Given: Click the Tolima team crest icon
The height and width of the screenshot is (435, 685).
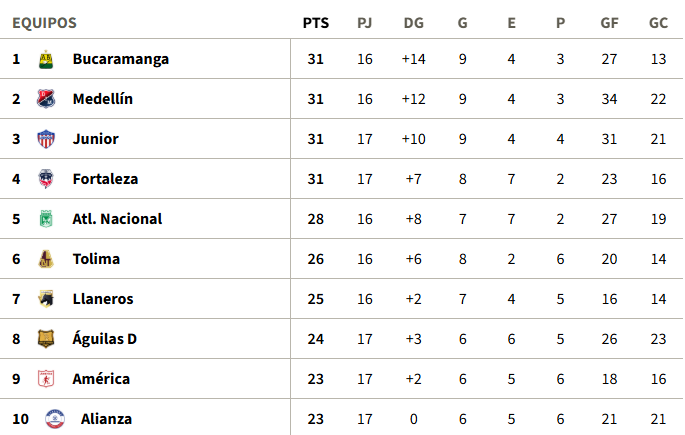Looking at the screenshot, I should pos(45,259).
